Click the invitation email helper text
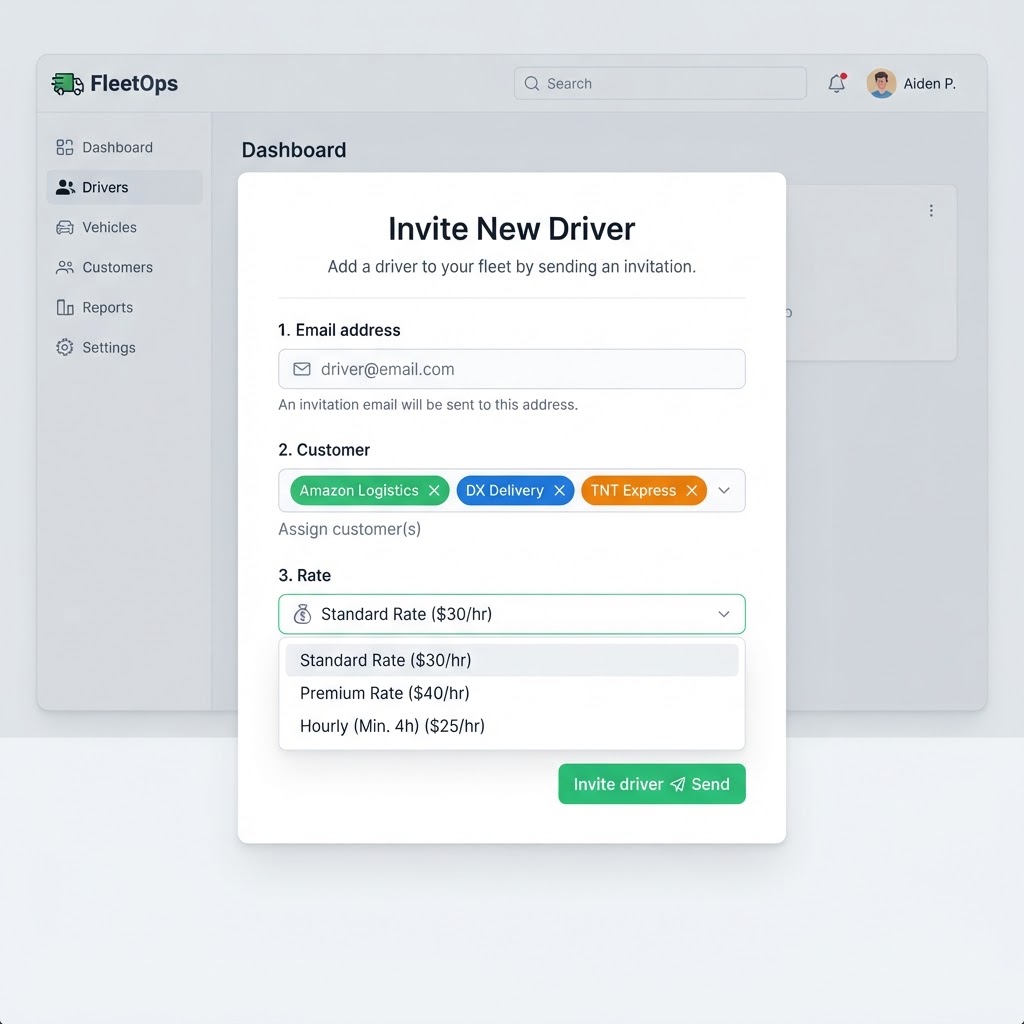The height and width of the screenshot is (1024, 1024). pyautogui.click(x=428, y=405)
